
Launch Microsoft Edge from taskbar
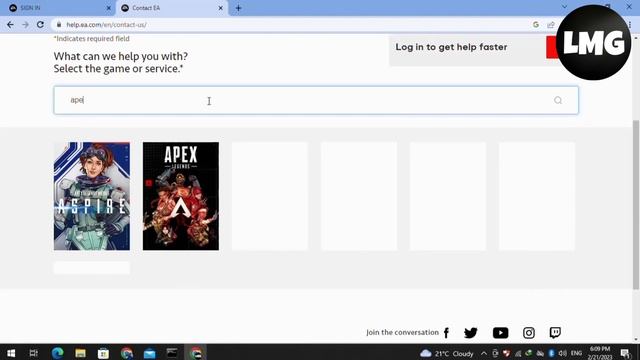(x=58, y=353)
